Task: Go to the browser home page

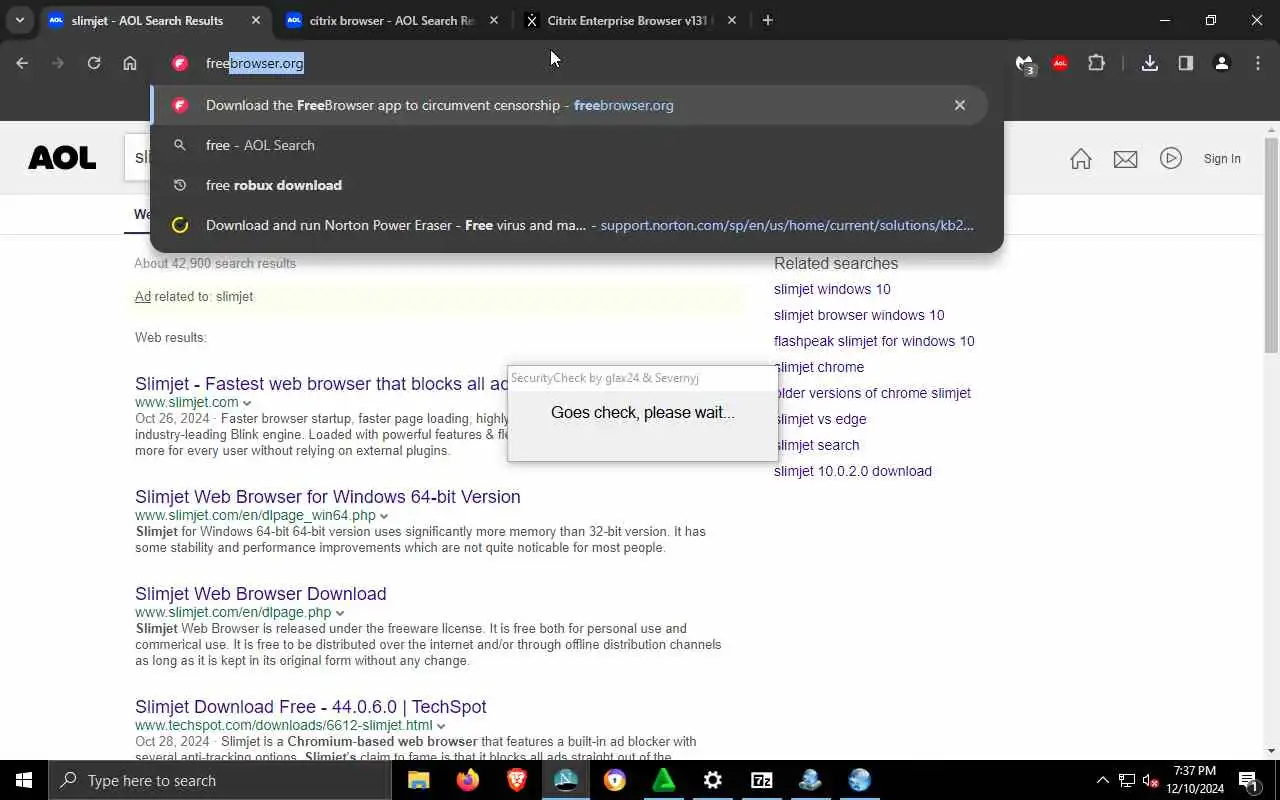Action: coord(130,63)
